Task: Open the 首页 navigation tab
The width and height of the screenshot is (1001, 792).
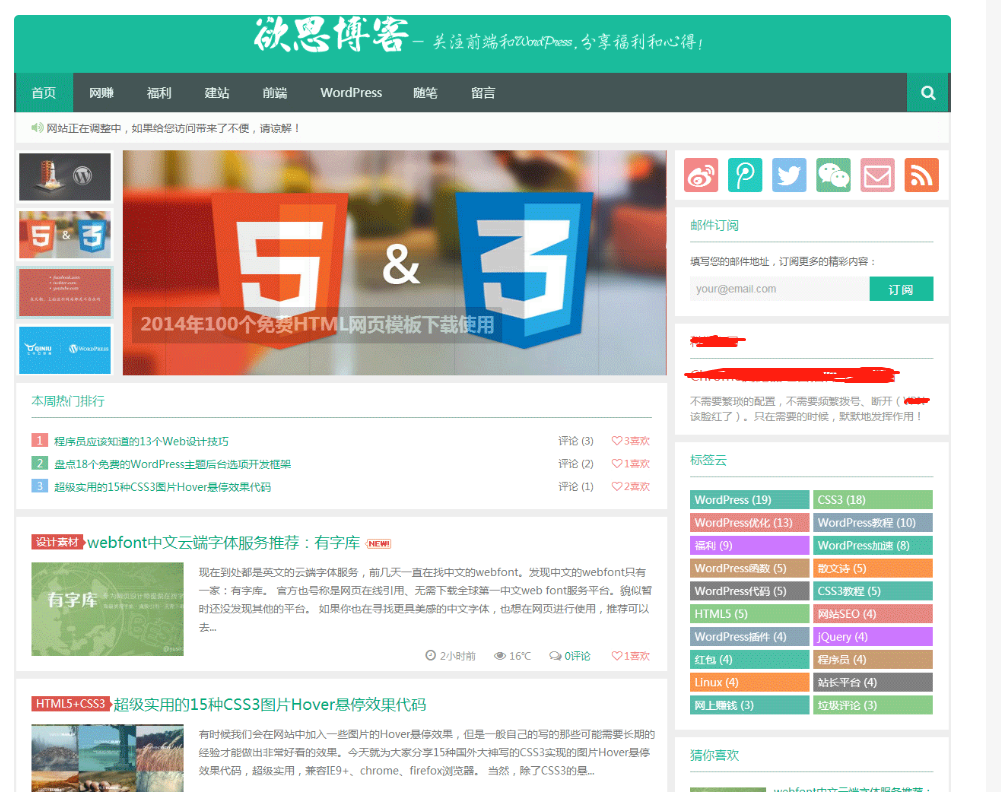Action: 43,93
